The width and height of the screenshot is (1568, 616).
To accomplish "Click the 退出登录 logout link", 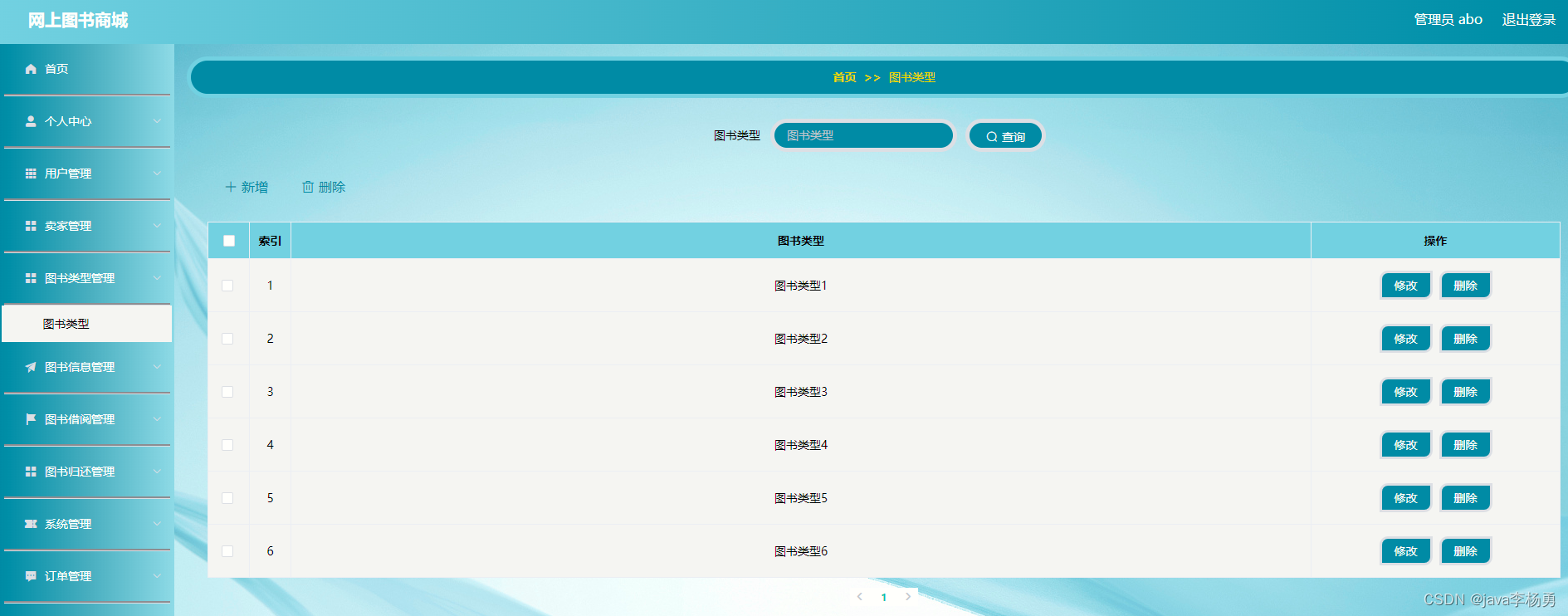I will (x=1529, y=20).
